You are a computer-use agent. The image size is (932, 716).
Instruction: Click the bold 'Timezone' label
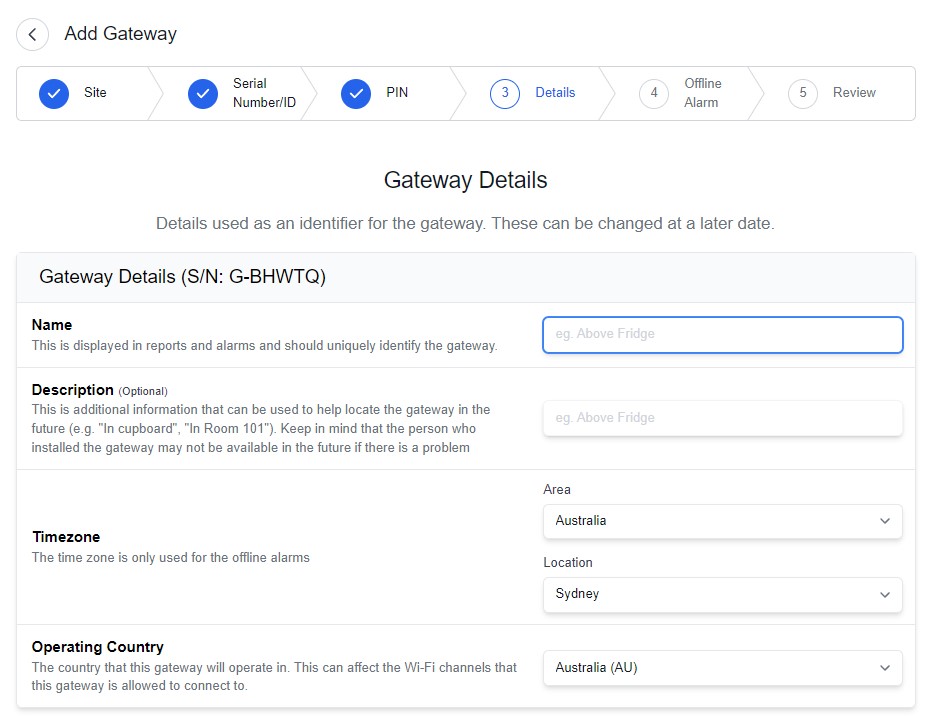[x=66, y=537]
